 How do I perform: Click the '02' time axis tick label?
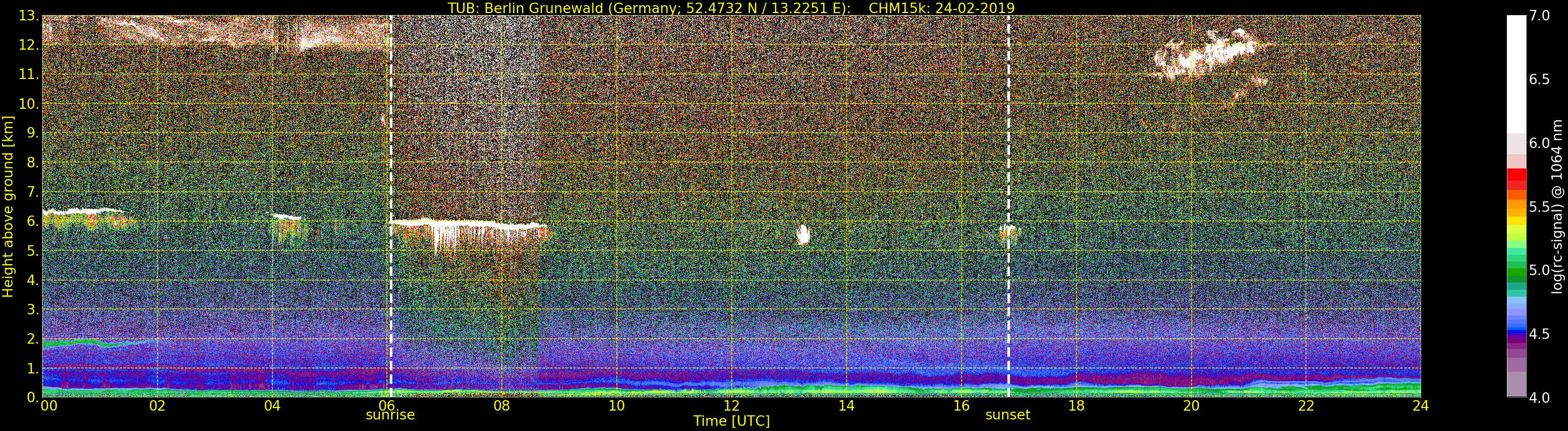point(157,406)
